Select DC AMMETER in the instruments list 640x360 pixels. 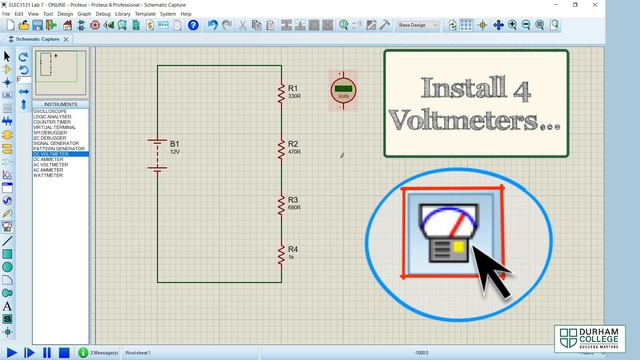(60, 159)
